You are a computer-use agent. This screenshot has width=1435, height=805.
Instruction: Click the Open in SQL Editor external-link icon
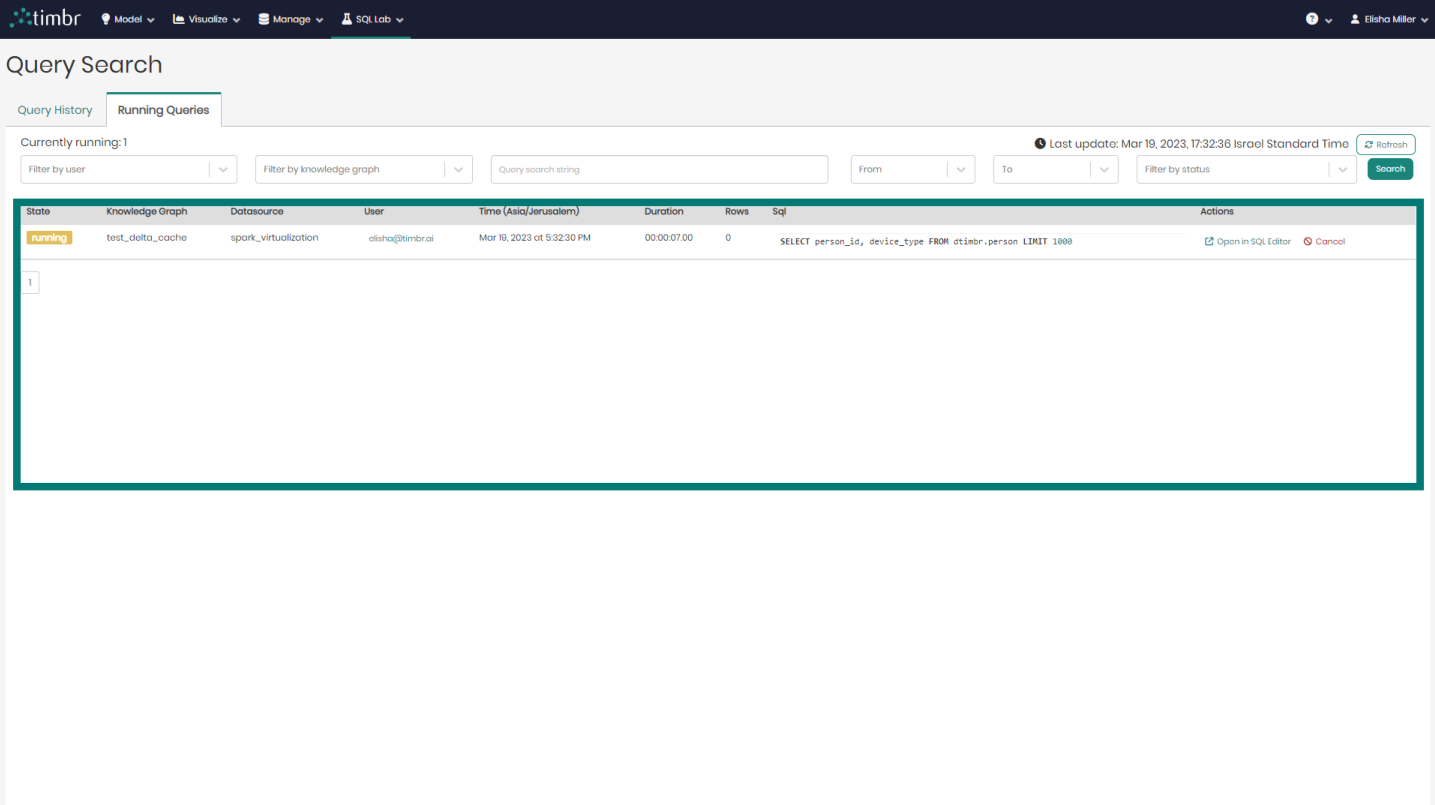1209,241
